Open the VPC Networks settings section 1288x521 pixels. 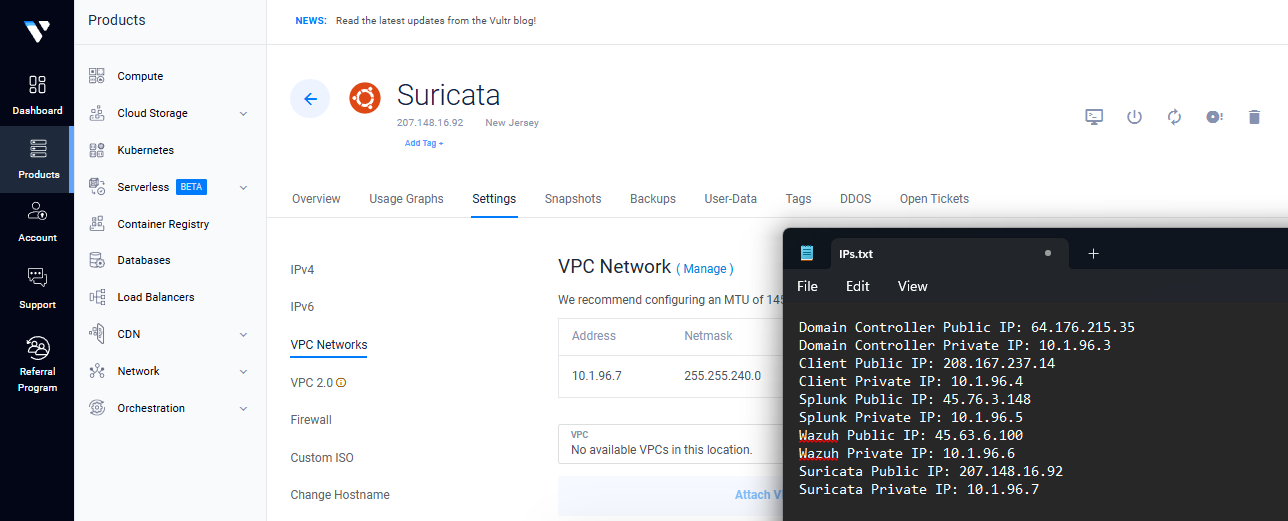point(329,345)
